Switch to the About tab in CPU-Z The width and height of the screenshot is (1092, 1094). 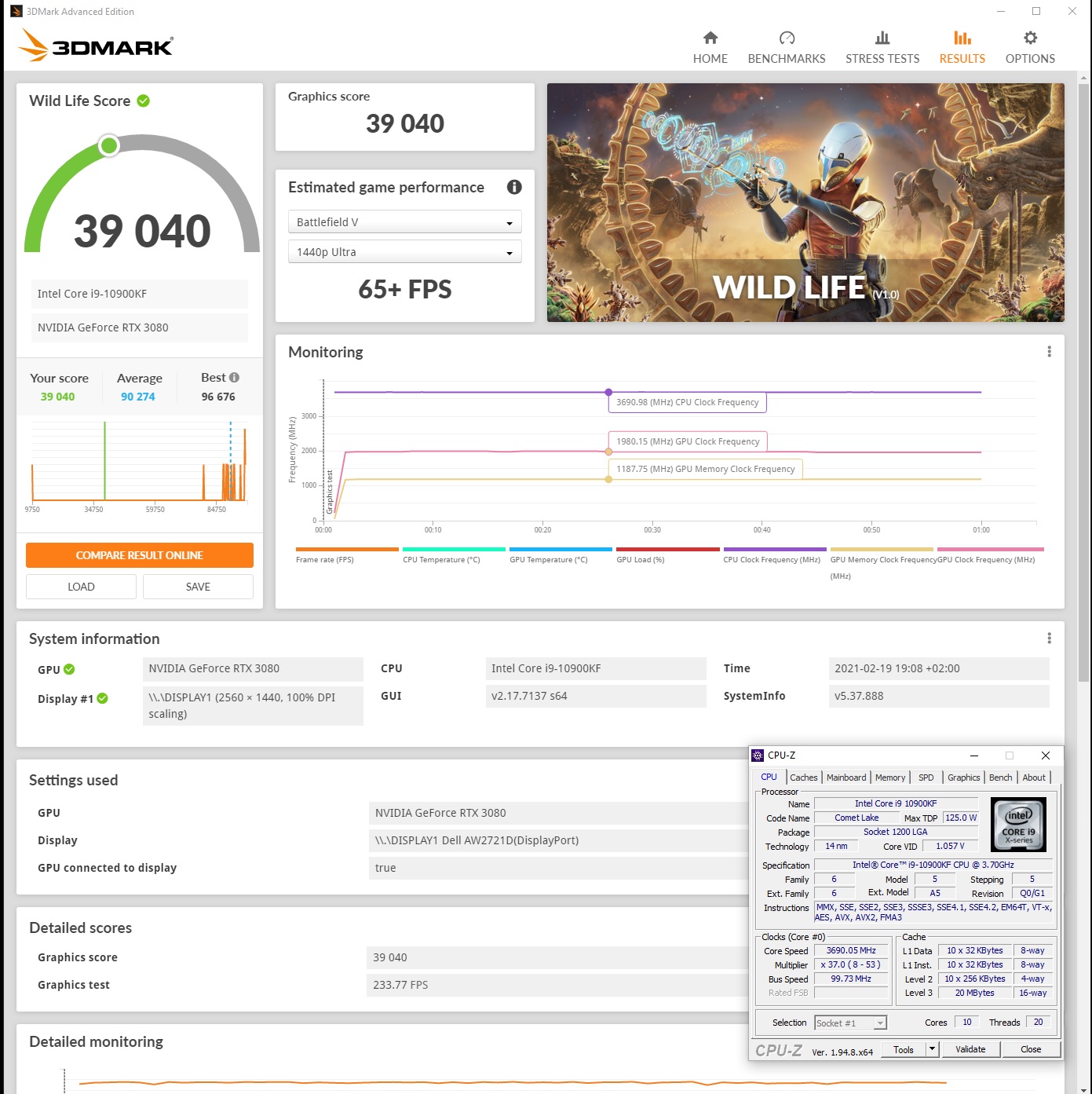(1034, 778)
